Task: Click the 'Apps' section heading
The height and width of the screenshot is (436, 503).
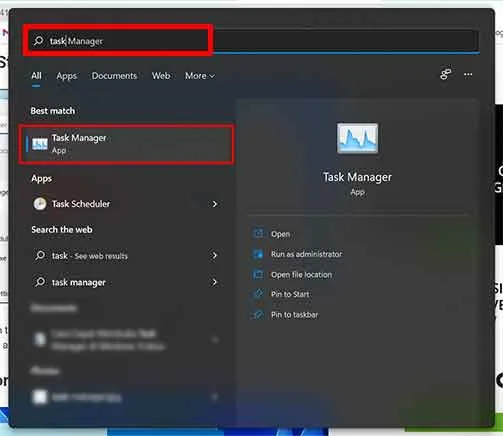Action: (x=41, y=179)
